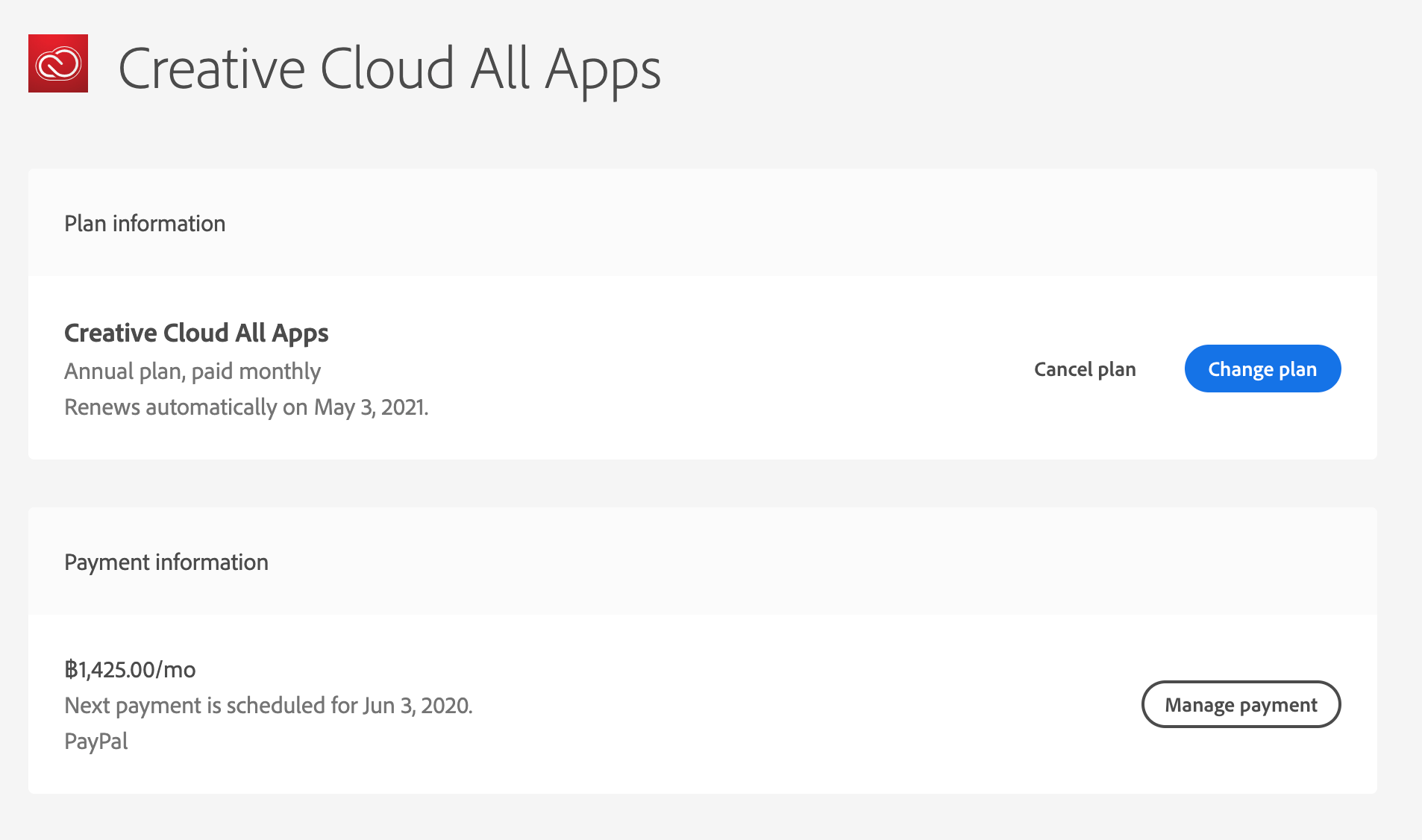The width and height of the screenshot is (1422, 840).
Task: Click the blue Change plan button
Action: [x=1262, y=369]
